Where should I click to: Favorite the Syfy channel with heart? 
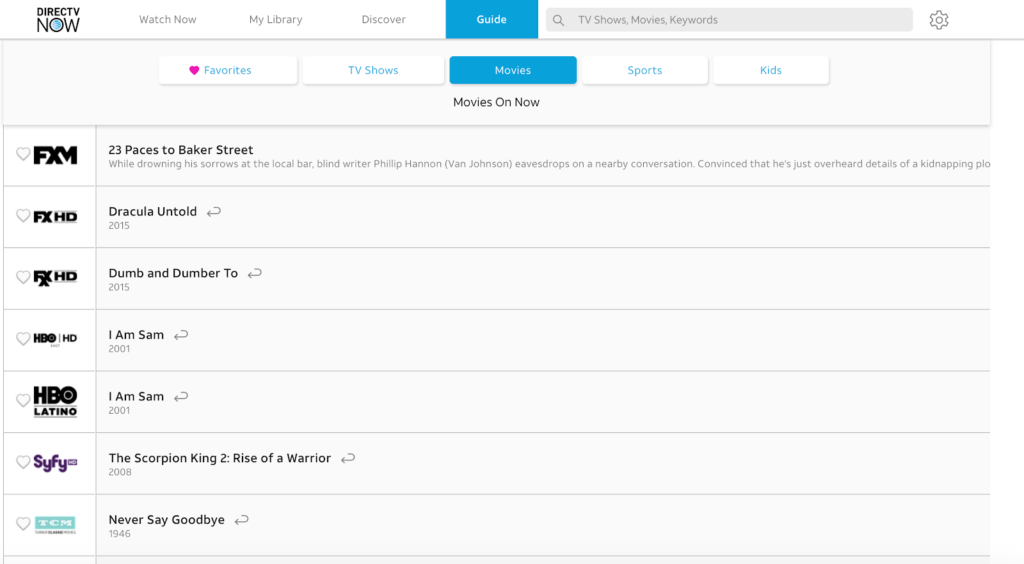[23, 462]
